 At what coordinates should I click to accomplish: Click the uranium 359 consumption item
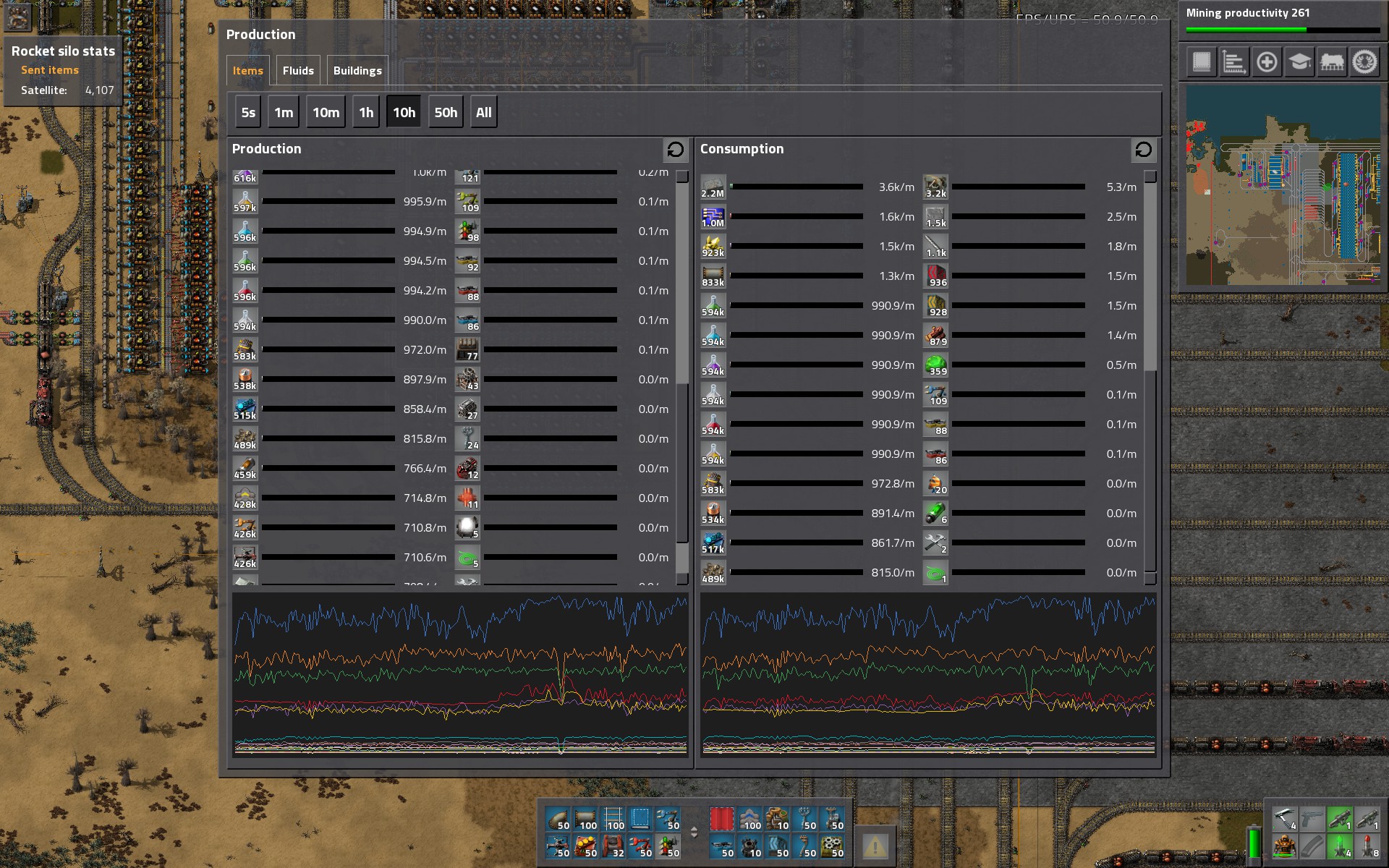click(x=935, y=365)
